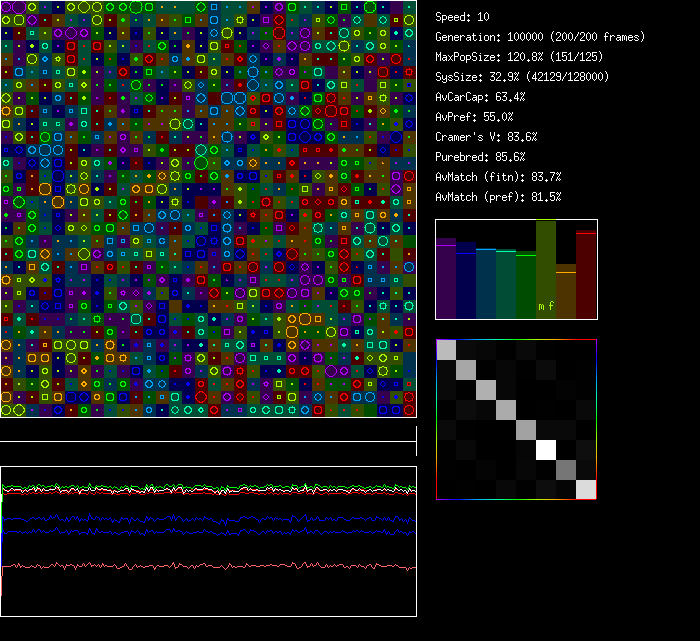Click the bottom-right diagonal cell of matrix
The width and height of the screenshot is (700, 641).
pos(586,489)
